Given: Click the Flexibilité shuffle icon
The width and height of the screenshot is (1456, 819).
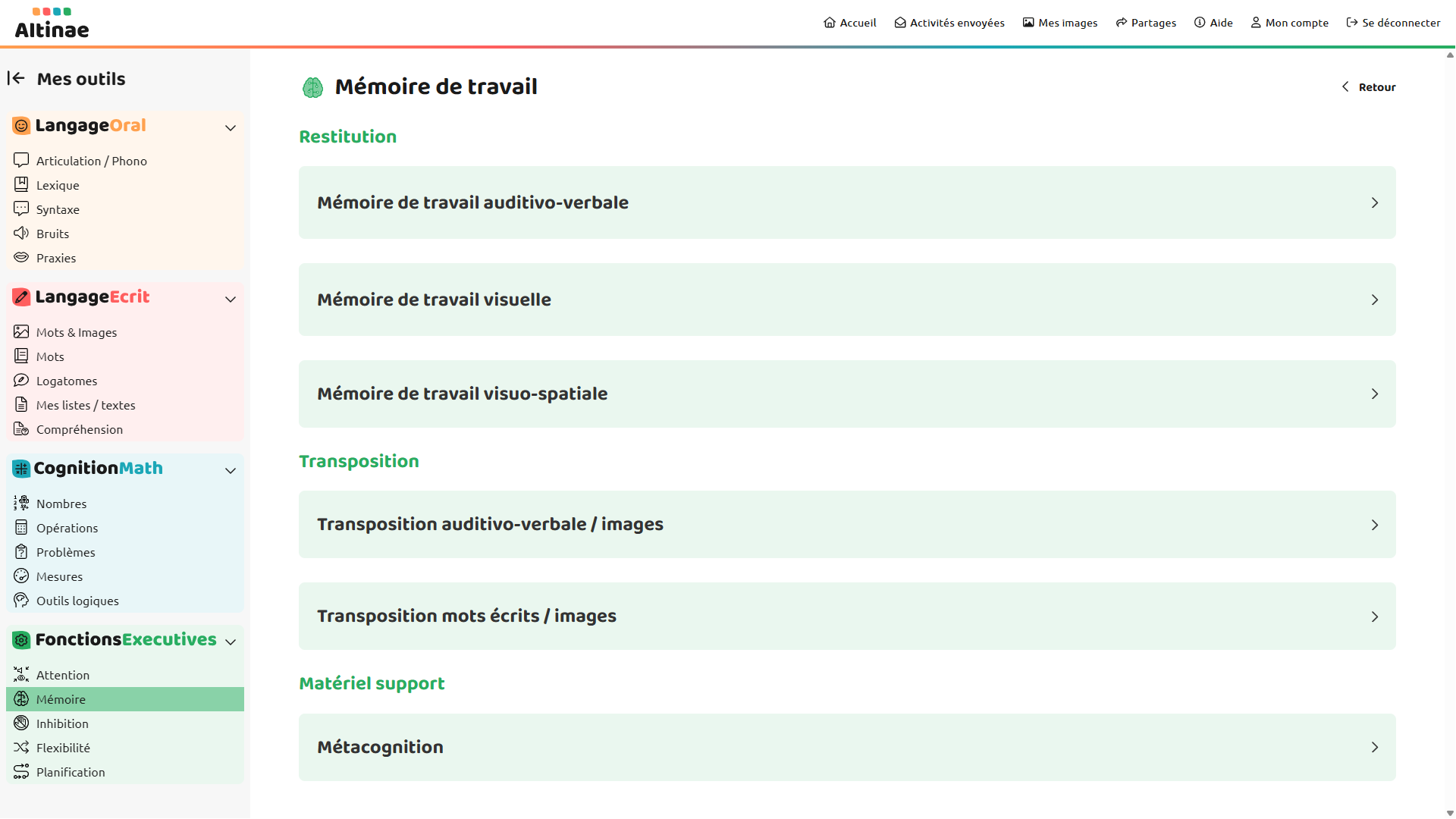Looking at the screenshot, I should click(x=21, y=748).
